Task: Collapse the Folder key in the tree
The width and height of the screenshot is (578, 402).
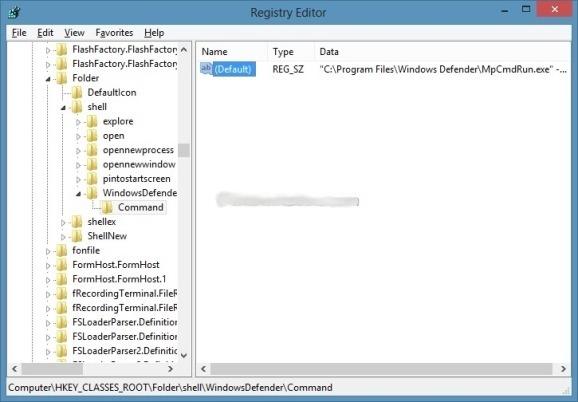Action: click(48, 79)
